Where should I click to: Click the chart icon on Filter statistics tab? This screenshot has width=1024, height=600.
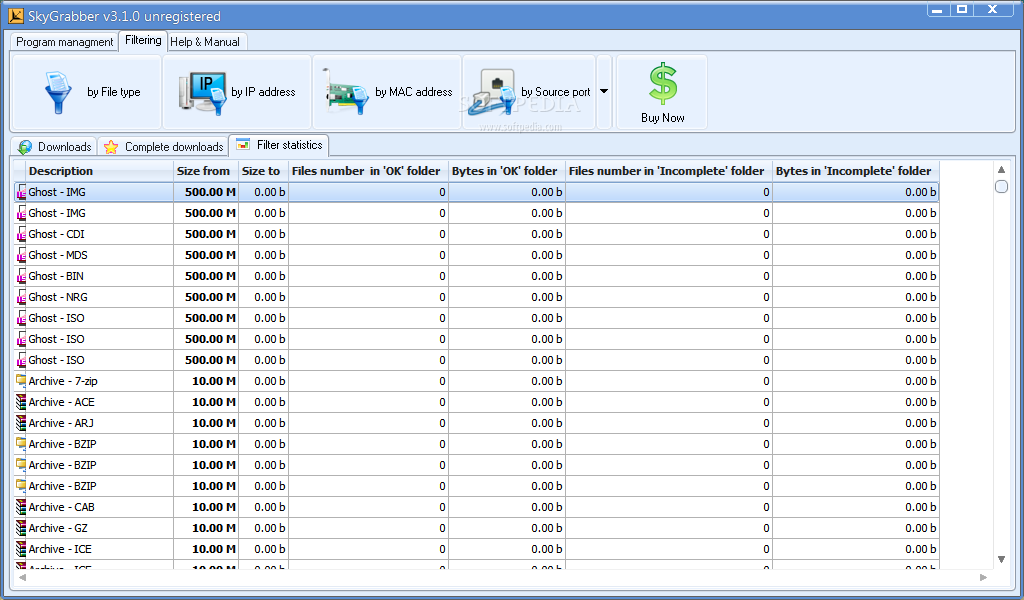[x=243, y=144]
